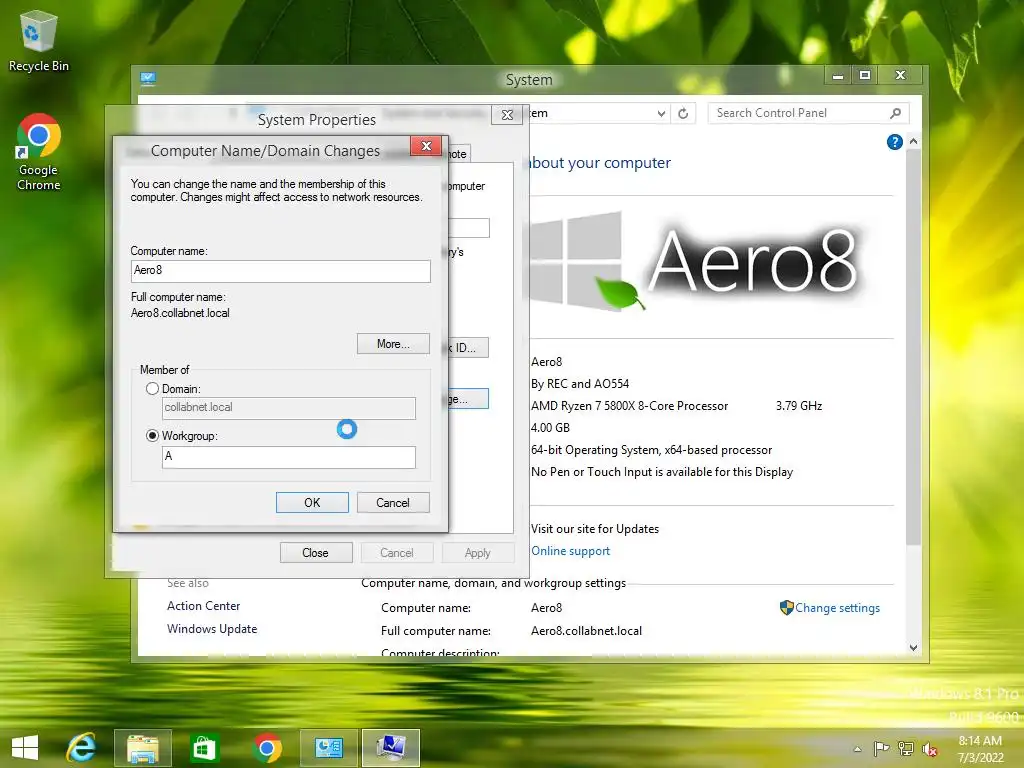Click the More... button
The image size is (1024, 768).
tap(393, 344)
